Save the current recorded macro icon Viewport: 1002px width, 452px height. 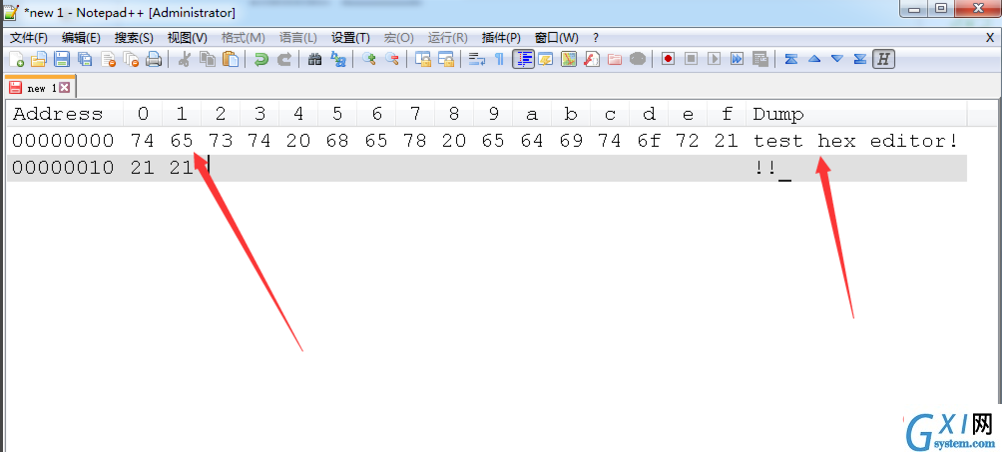(760, 59)
